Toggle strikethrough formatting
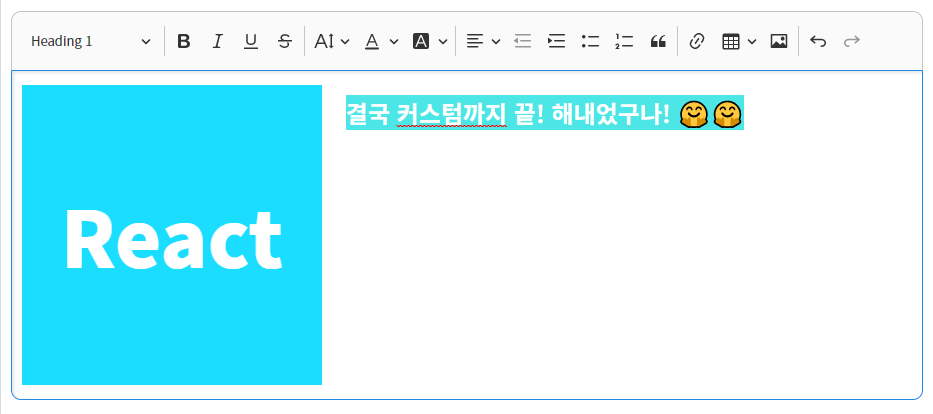Viewport: 933px width, 414px height. [285, 41]
